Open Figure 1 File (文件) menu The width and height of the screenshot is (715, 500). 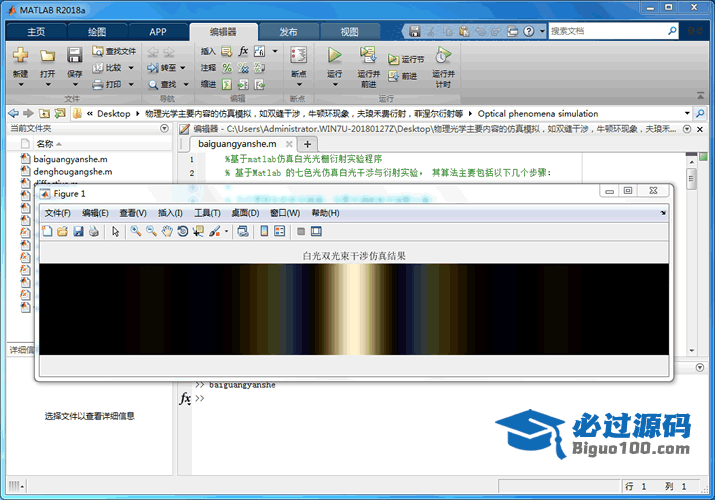coord(57,213)
